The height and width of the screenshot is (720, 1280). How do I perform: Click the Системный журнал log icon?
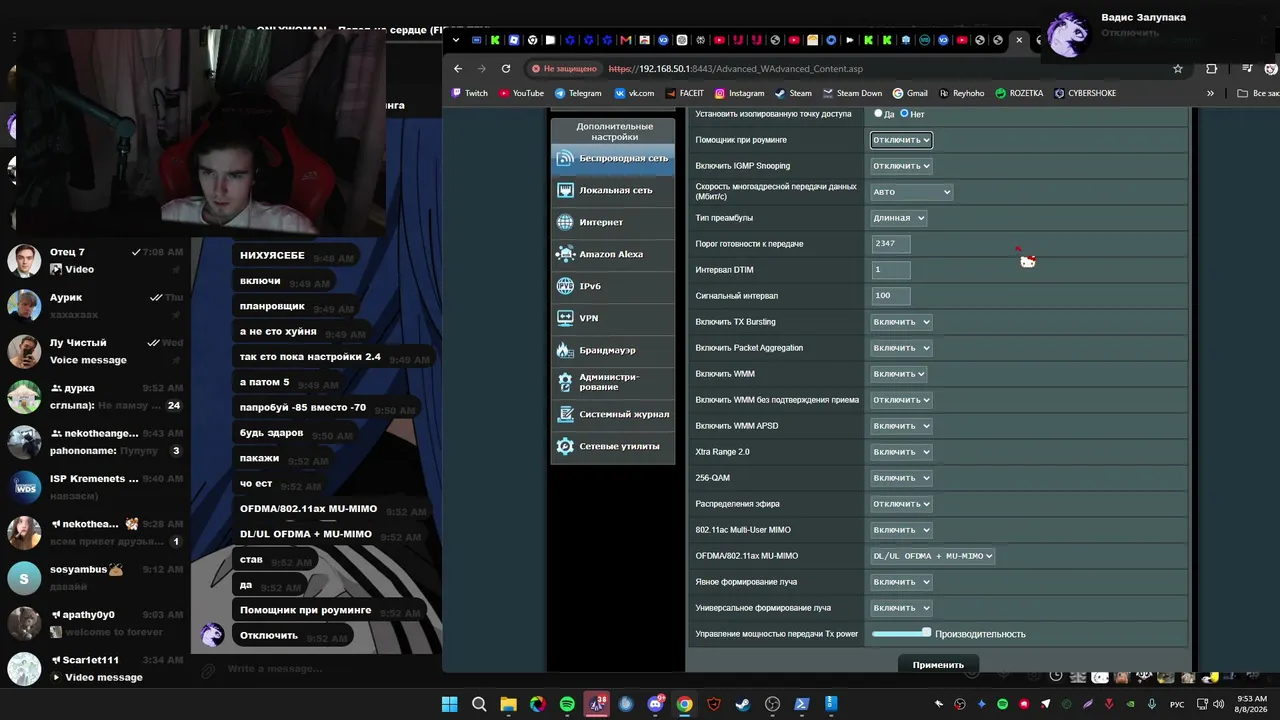565,414
